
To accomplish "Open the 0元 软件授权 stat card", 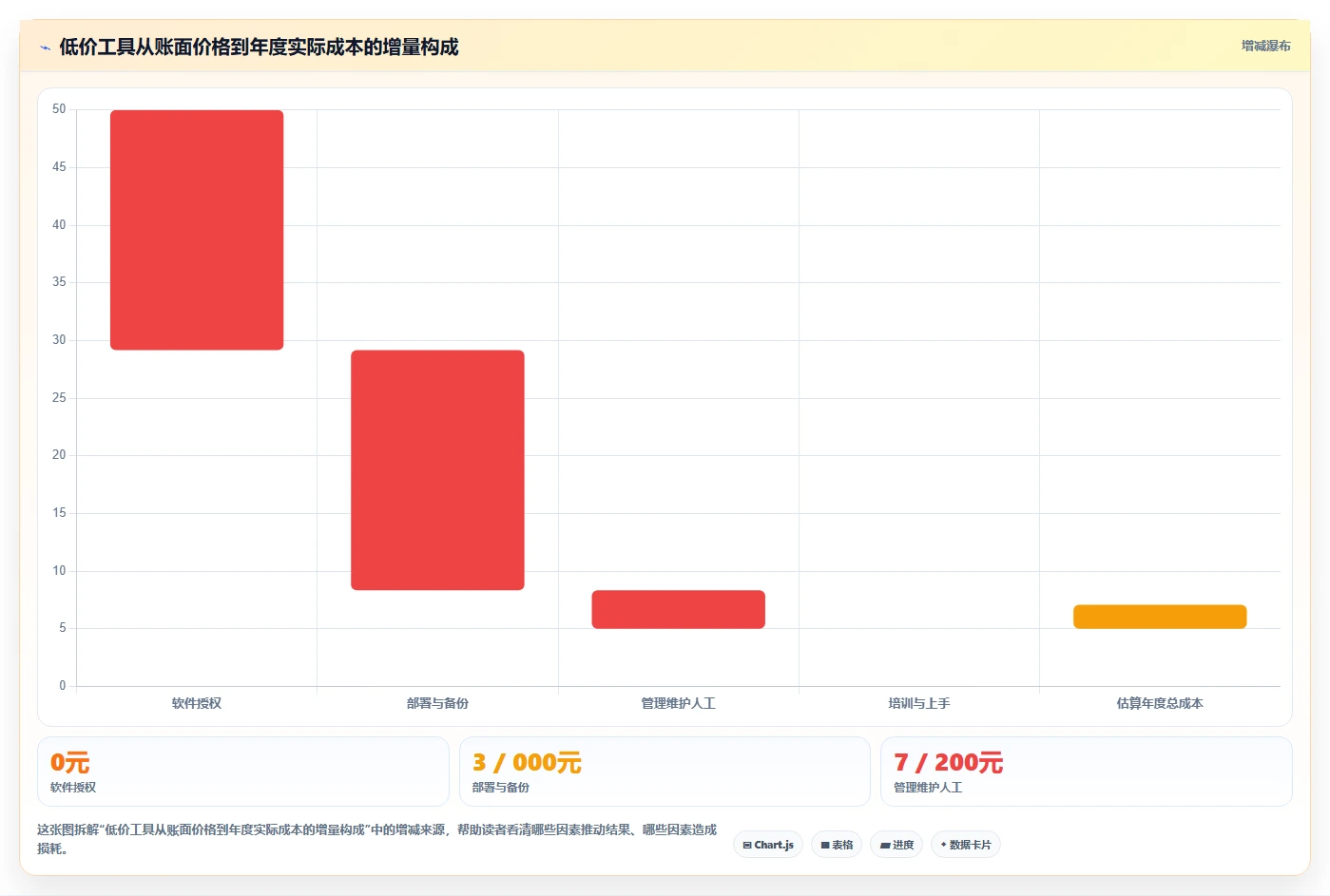I will click(243, 772).
